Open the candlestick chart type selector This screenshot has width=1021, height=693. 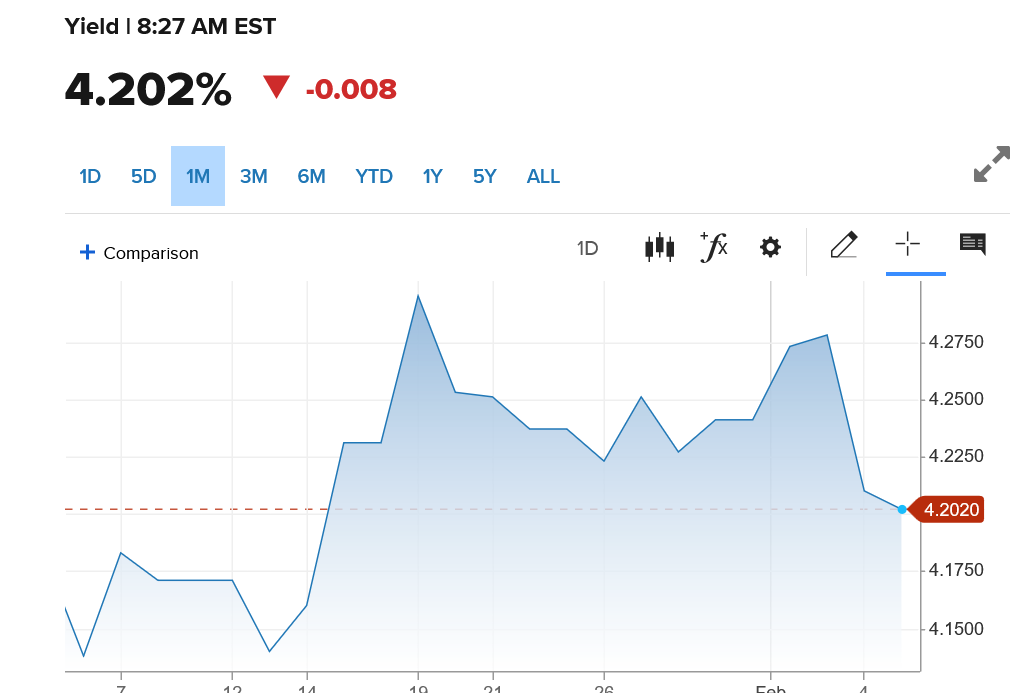coord(660,247)
